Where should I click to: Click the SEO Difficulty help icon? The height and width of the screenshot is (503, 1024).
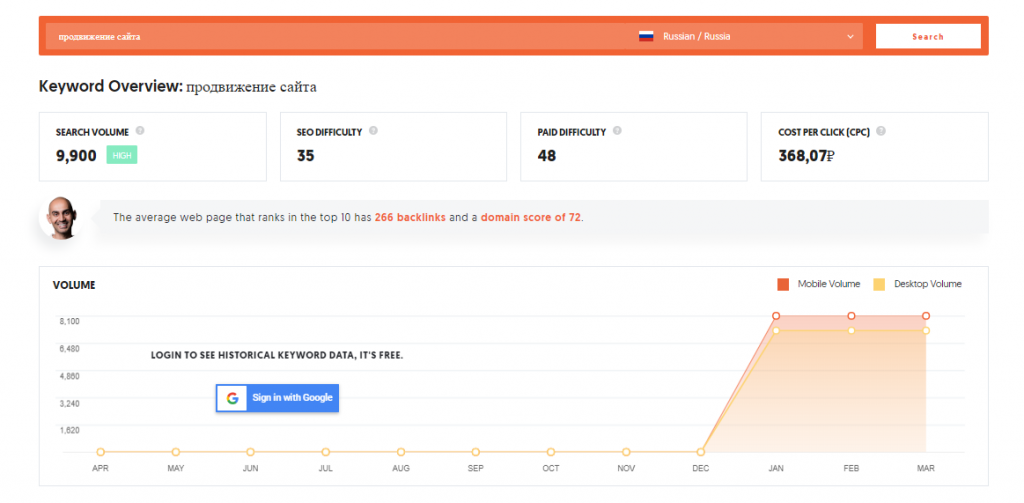tap(373, 131)
